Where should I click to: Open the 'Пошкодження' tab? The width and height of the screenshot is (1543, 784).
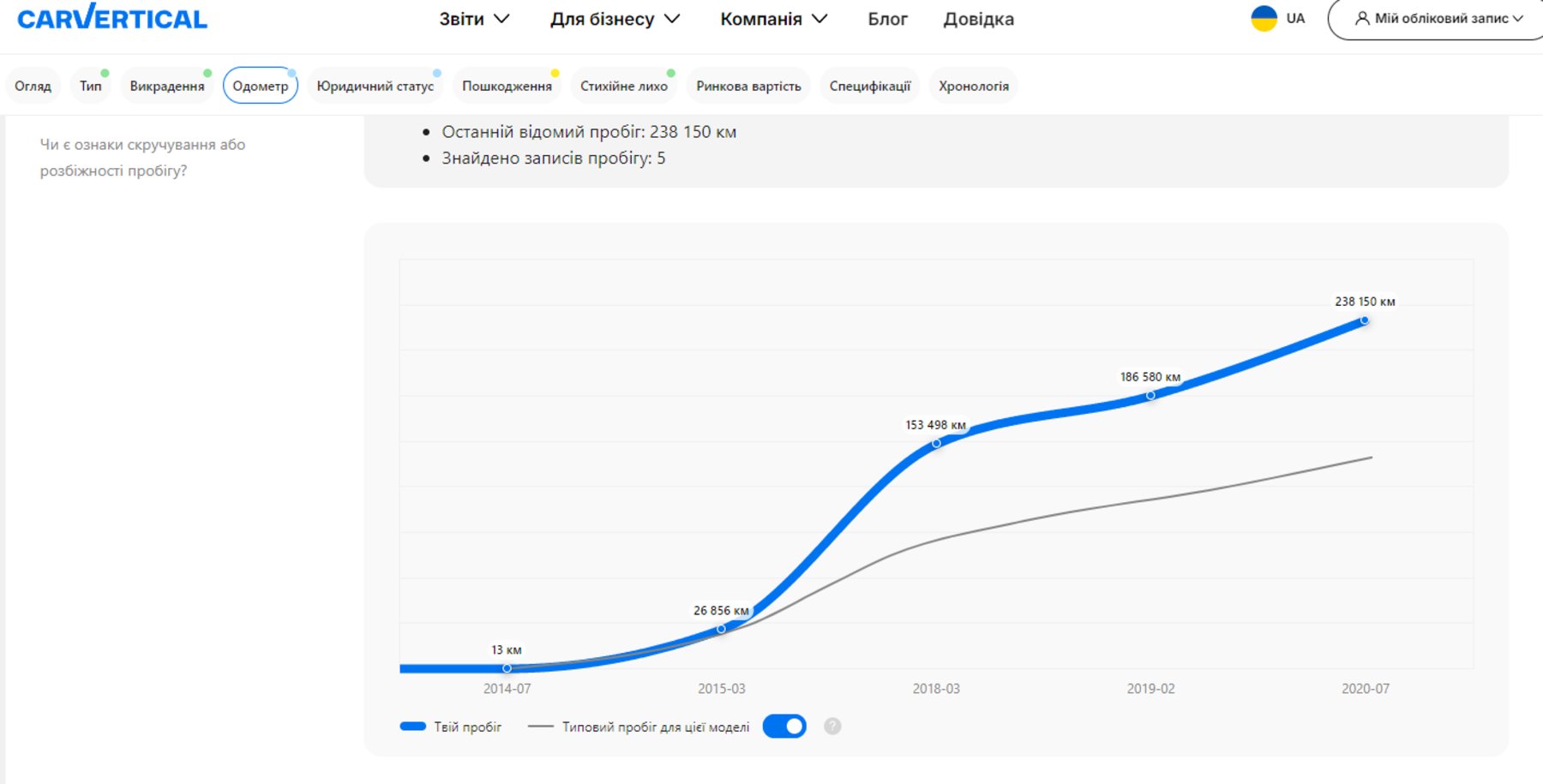[x=507, y=86]
